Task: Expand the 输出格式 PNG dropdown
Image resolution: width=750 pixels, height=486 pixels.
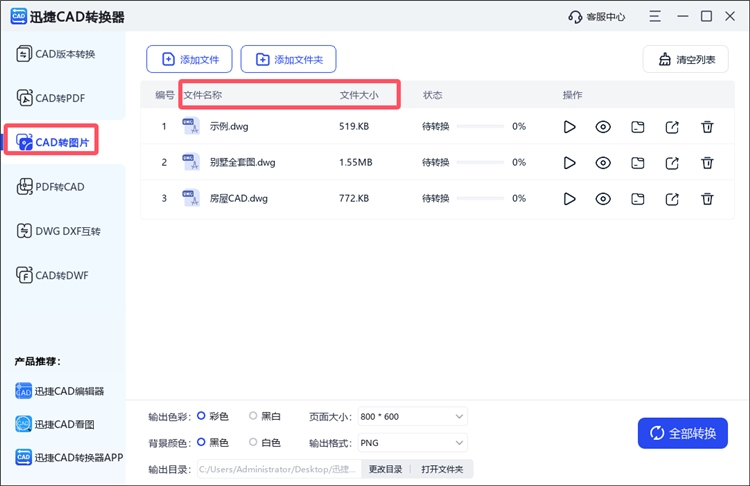Action: [410, 442]
